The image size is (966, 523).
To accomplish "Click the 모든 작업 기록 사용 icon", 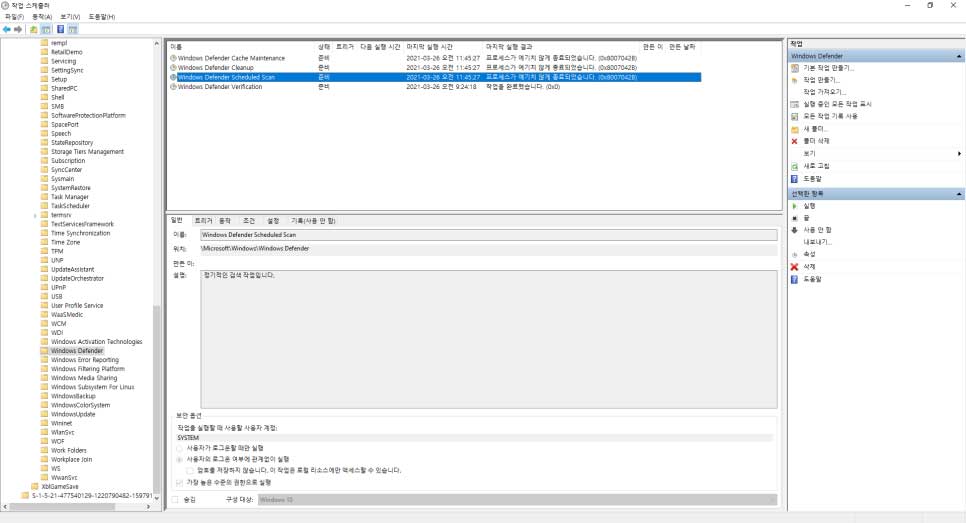I will pos(795,116).
